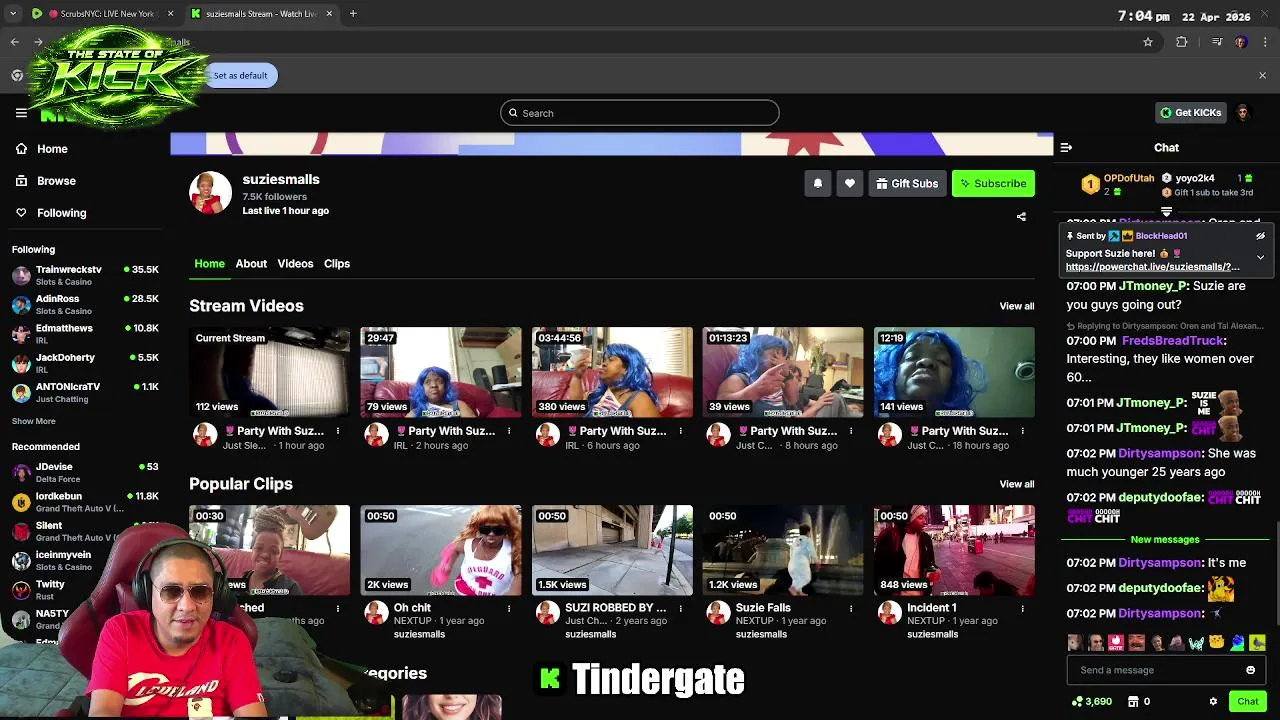The width and height of the screenshot is (1280, 720).
Task: Click the notification bell icon for suziesmalls
Action: point(817,183)
